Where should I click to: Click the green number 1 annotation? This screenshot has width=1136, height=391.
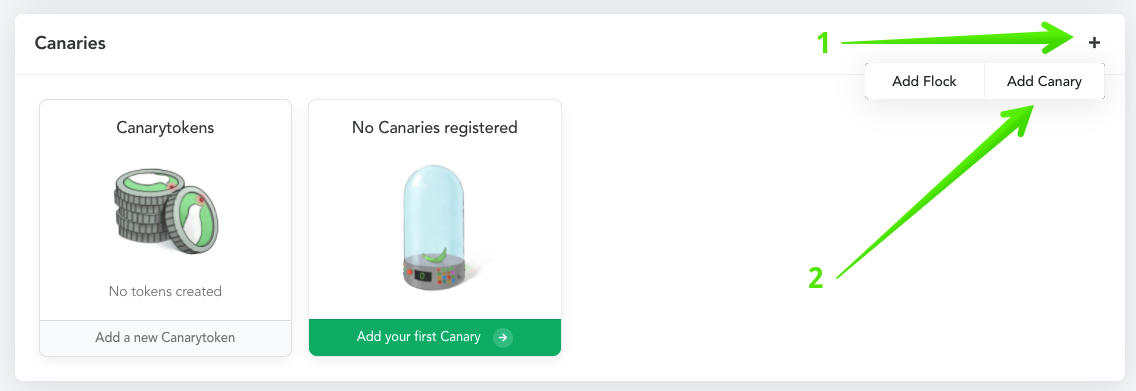[x=823, y=43]
